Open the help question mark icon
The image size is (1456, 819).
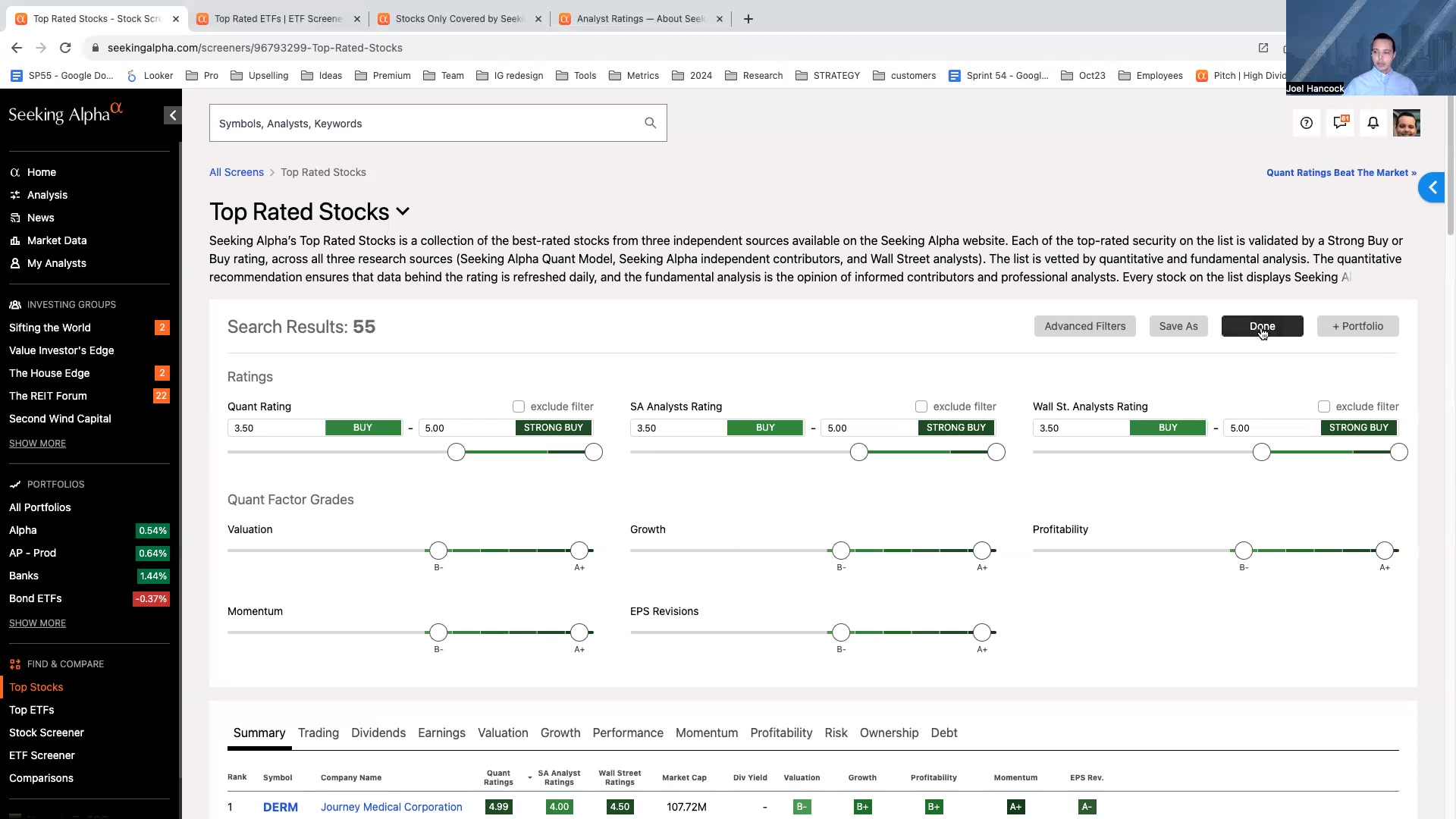pyautogui.click(x=1306, y=123)
